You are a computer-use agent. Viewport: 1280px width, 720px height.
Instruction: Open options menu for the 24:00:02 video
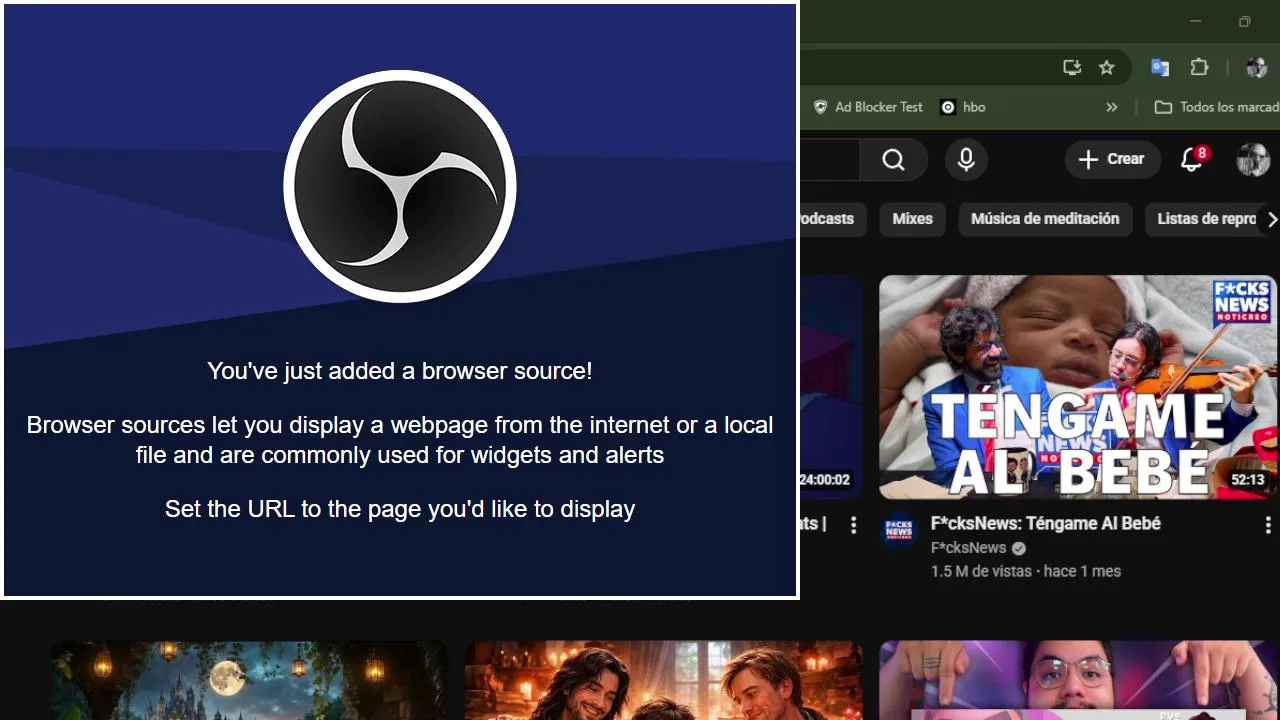[x=853, y=525]
